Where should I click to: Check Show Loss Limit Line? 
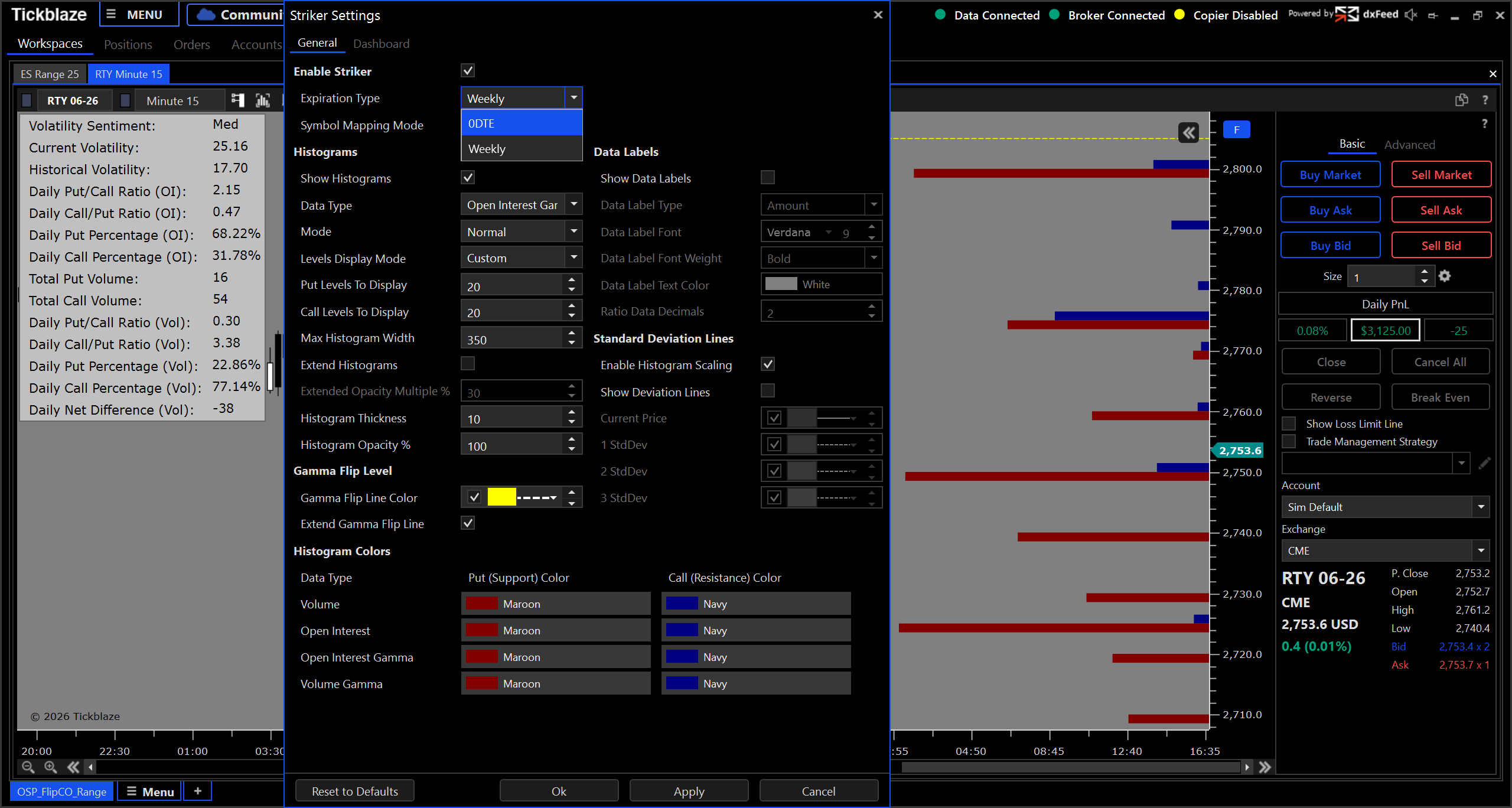point(1289,423)
